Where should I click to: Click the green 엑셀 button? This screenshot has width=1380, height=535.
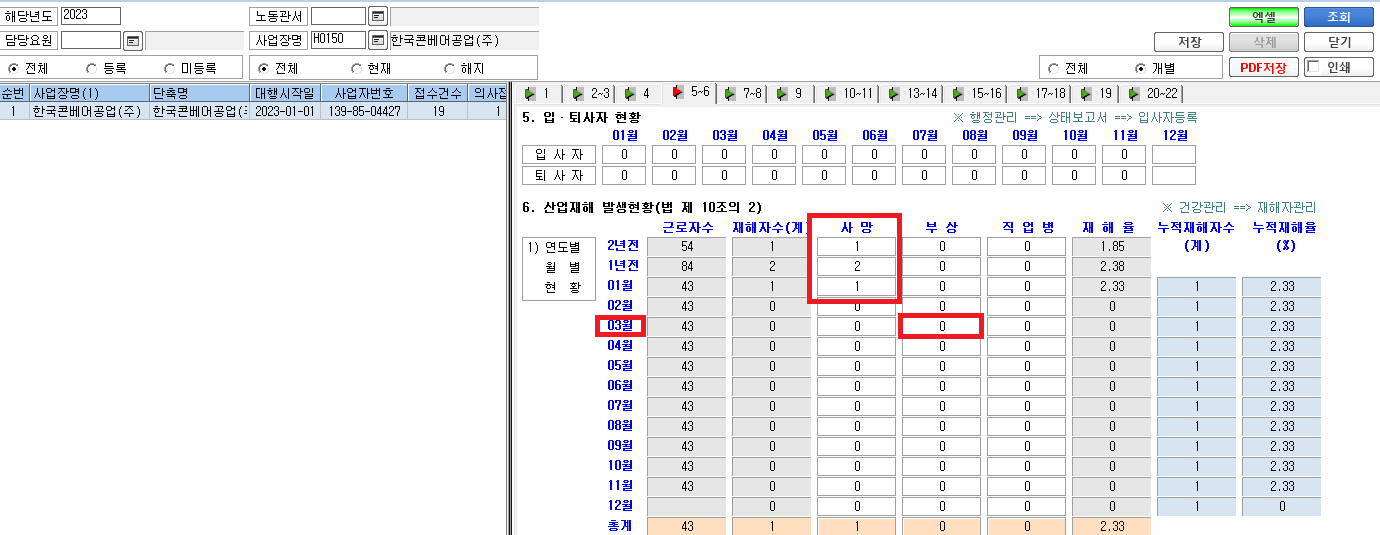click(1263, 17)
